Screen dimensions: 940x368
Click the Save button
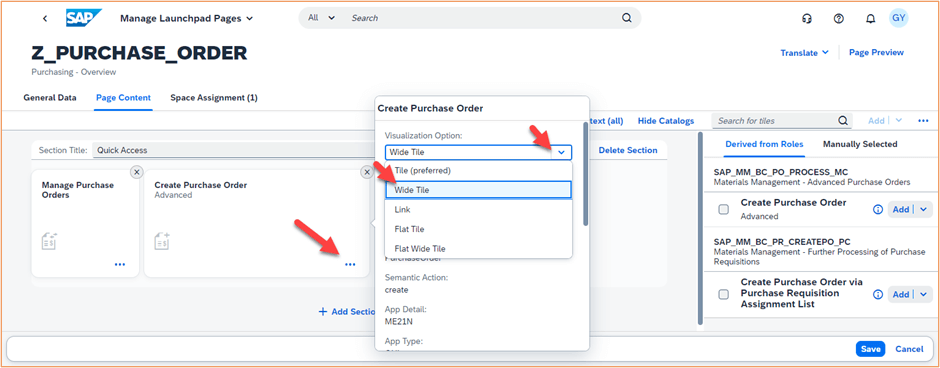pyautogui.click(x=870, y=349)
